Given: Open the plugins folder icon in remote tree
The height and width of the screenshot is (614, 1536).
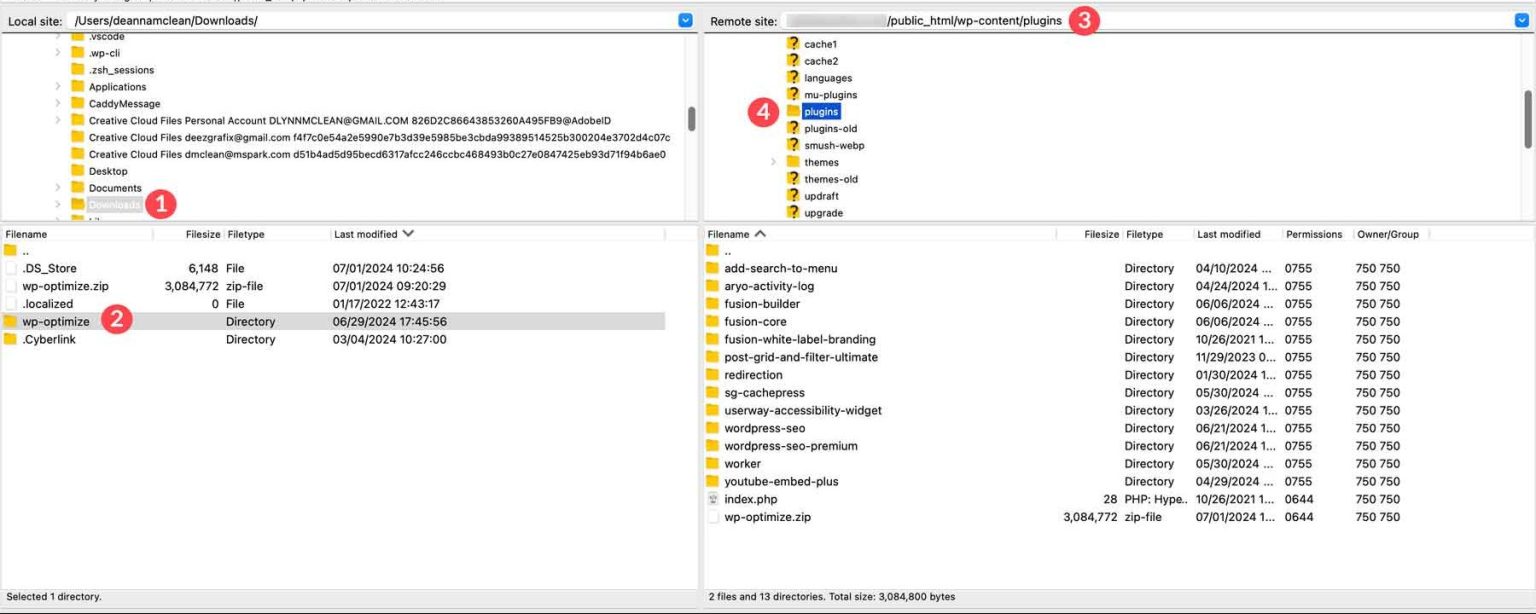Looking at the screenshot, I should pyautogui.click(x=795, y=111).
